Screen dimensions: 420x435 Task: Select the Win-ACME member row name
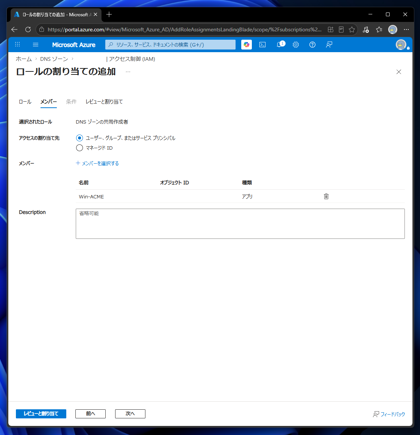tap(91, 197)
